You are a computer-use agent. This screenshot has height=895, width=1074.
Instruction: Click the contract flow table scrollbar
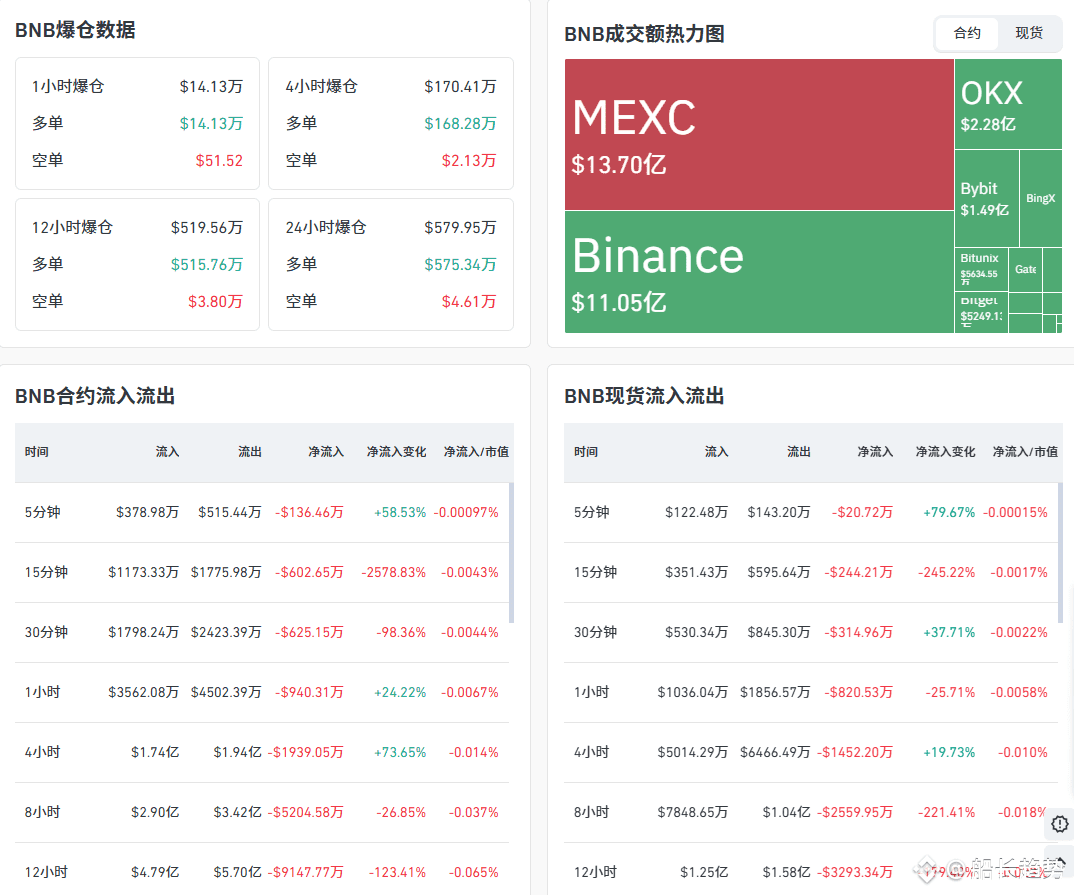pos(512,552)
